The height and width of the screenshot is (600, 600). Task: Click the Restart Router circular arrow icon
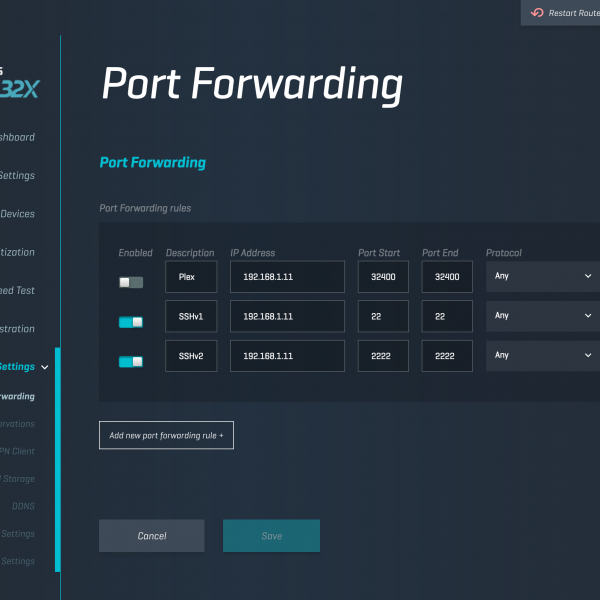click(538, 13)
